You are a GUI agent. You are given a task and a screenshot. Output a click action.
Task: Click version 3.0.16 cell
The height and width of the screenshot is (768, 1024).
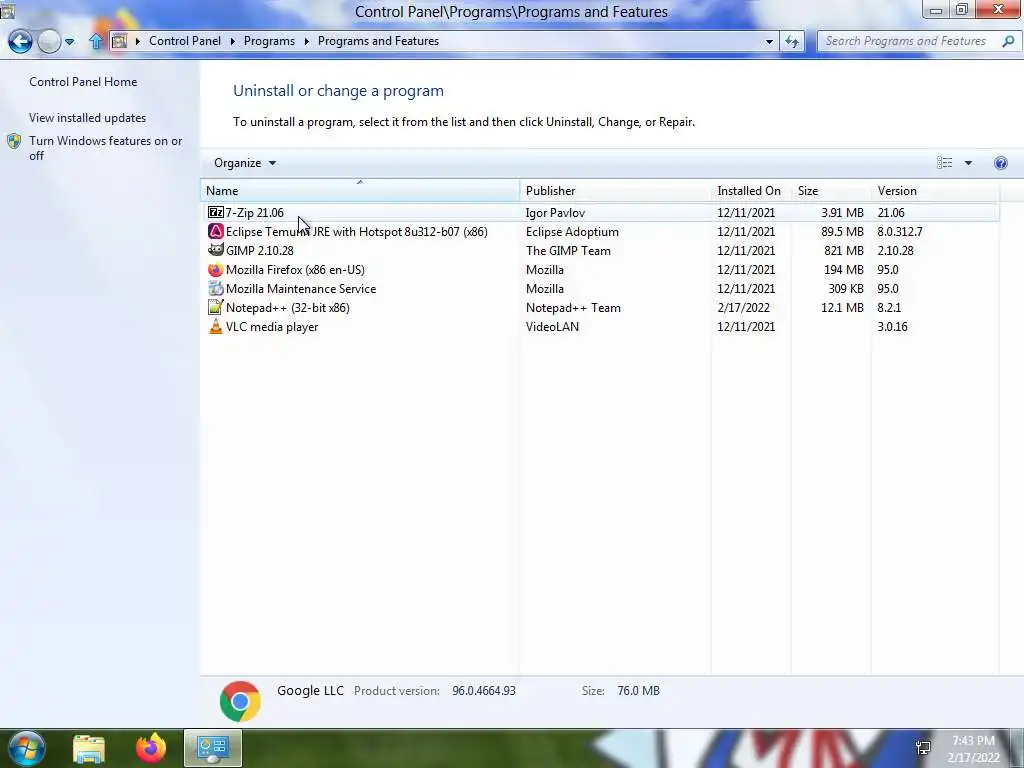[892, 327]
